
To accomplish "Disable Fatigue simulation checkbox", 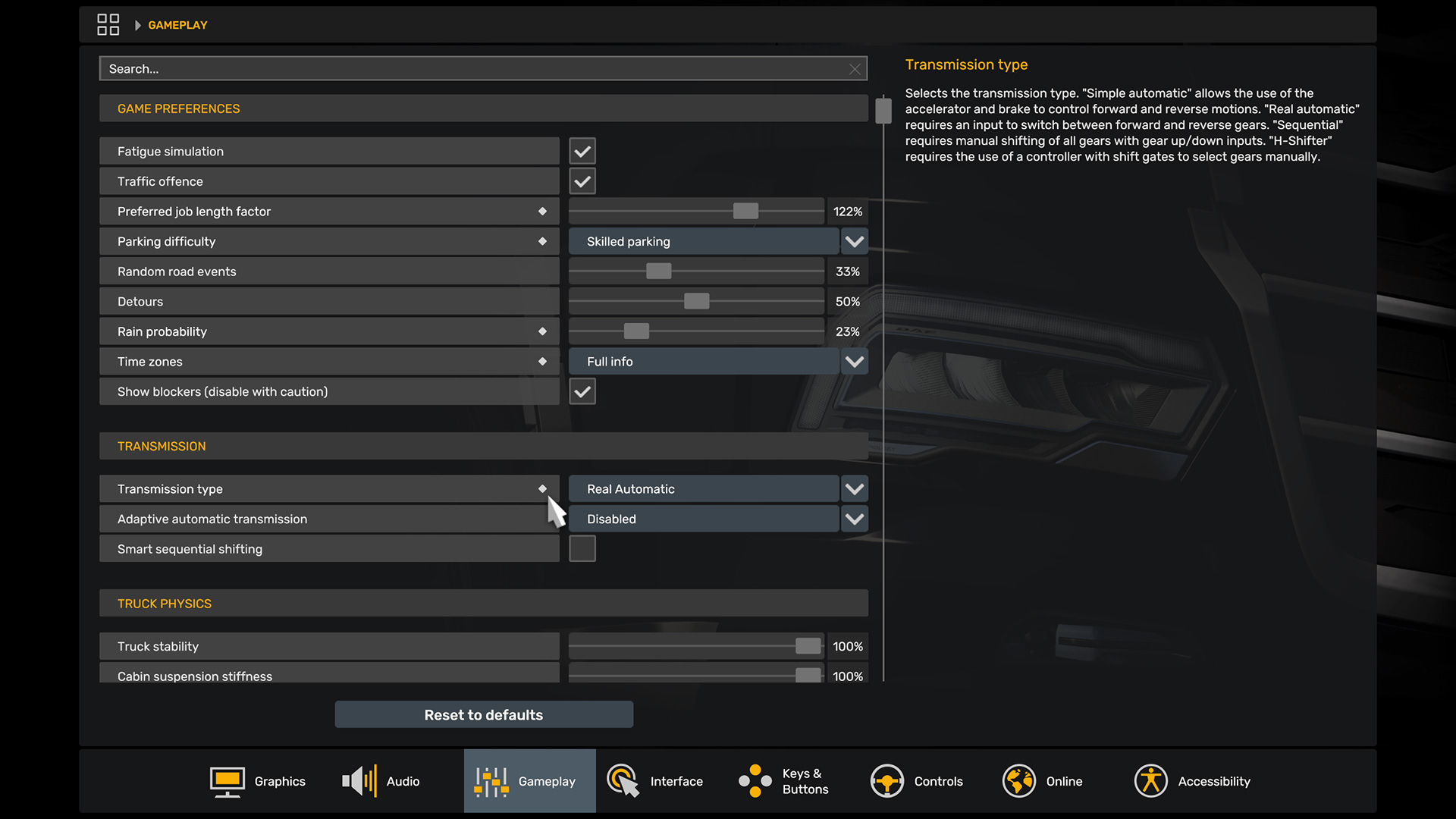I will coord(582,152).
